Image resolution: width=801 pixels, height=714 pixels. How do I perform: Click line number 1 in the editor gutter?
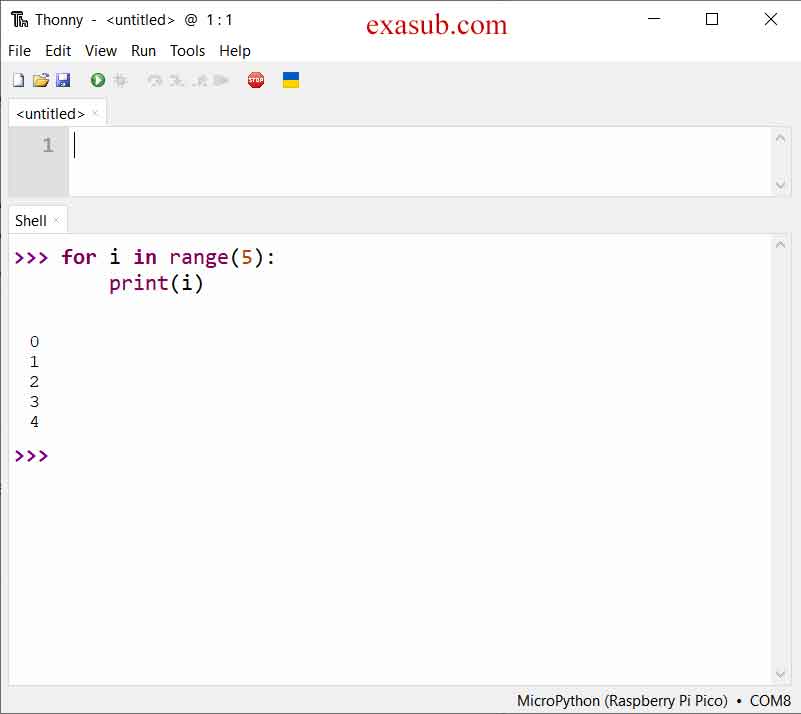click(x=48, y=145)
